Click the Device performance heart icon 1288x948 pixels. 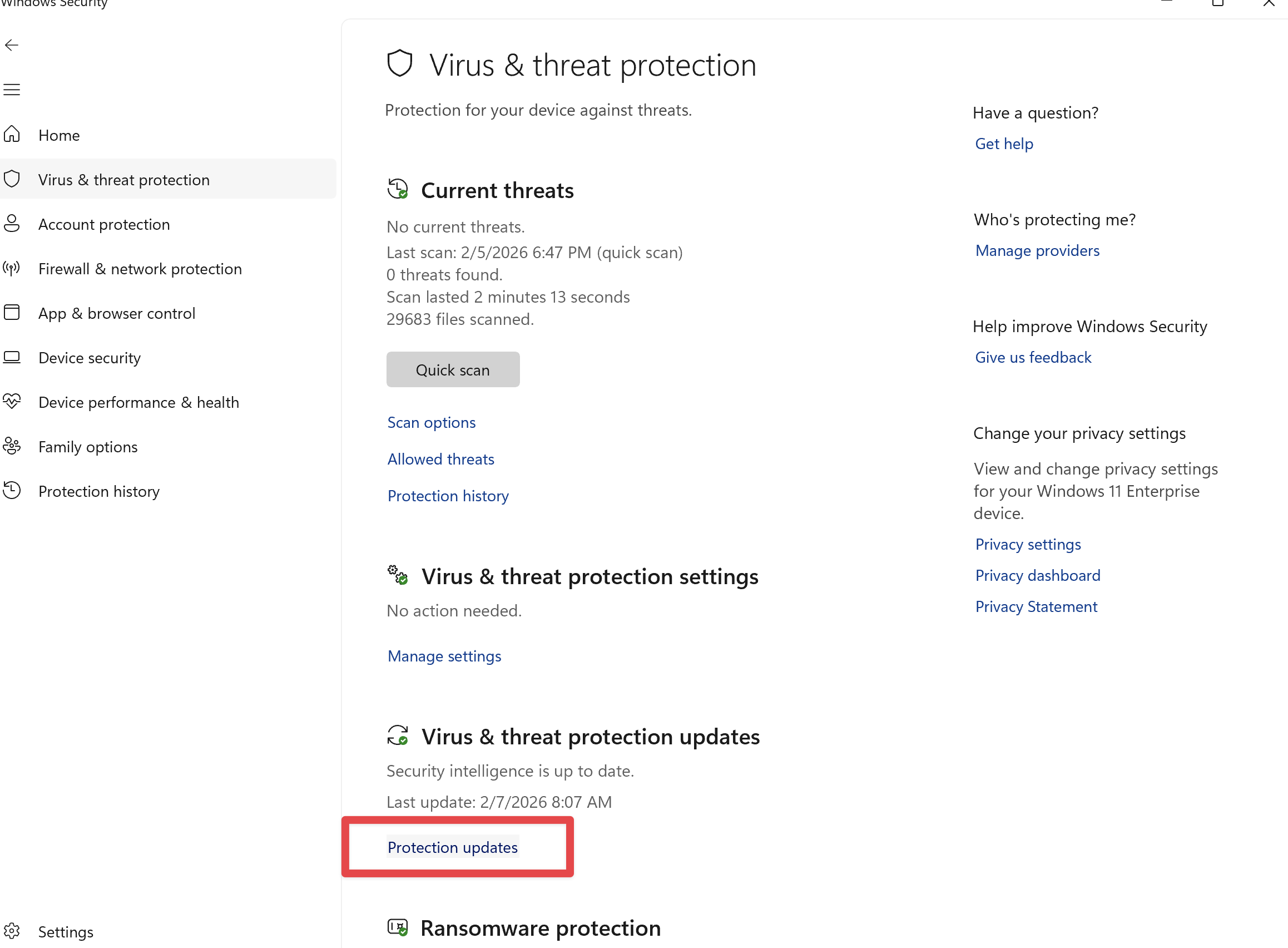(x=12, y=402)
